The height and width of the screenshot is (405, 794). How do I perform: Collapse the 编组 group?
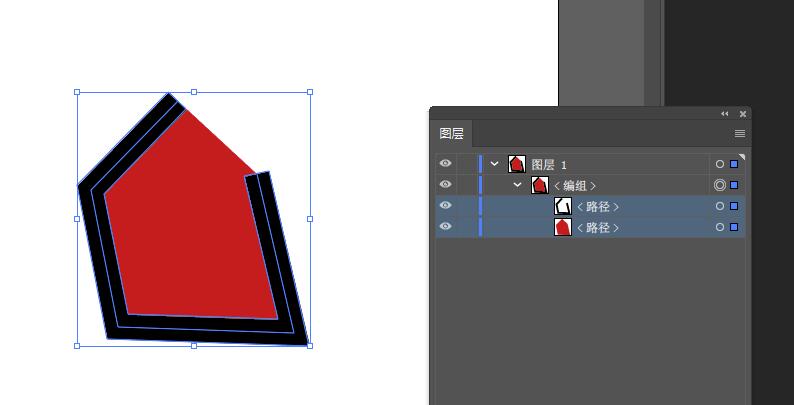pos(517,185)
